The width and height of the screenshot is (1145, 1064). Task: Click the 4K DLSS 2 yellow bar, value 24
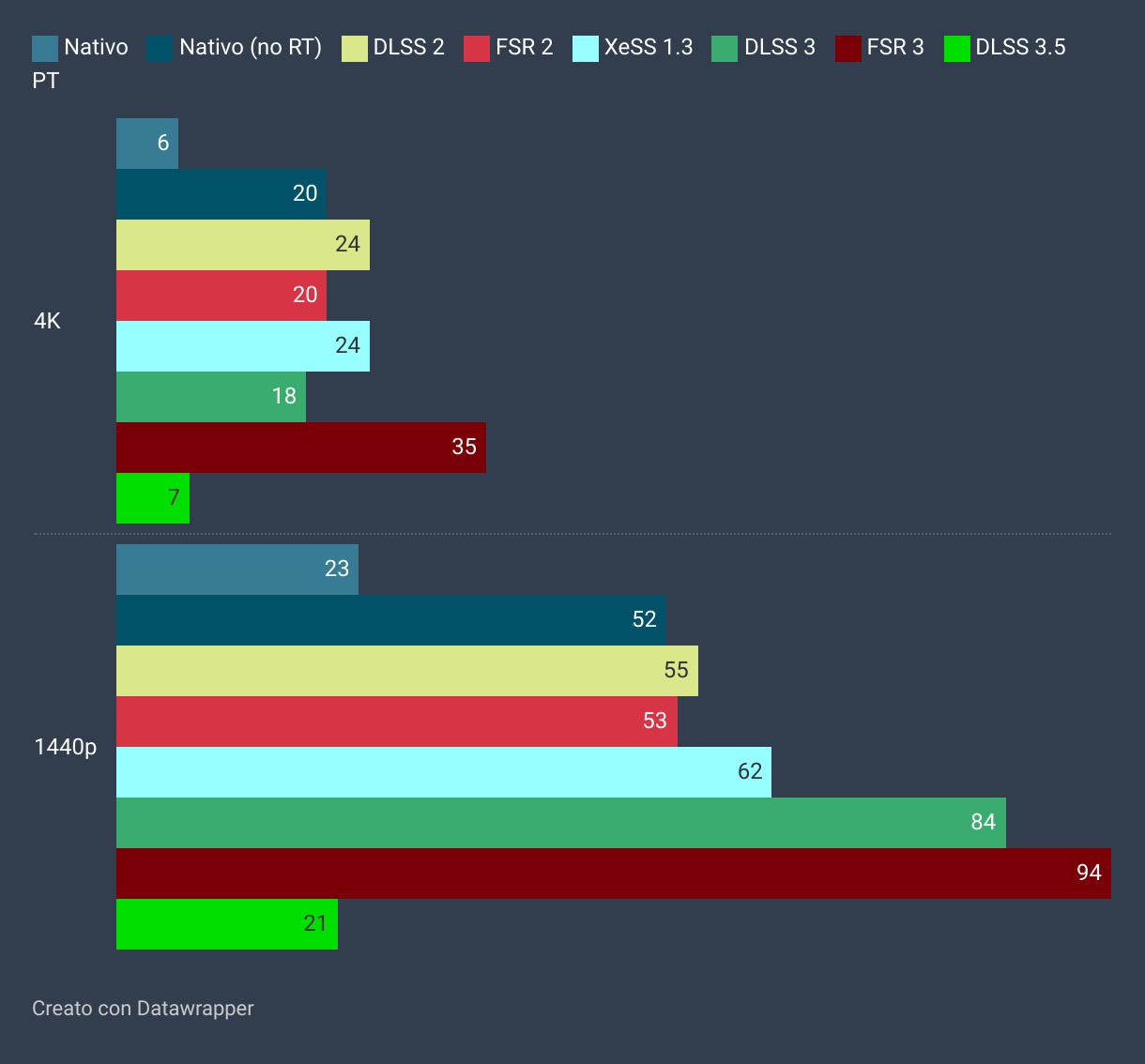click(x=243, y=245)
